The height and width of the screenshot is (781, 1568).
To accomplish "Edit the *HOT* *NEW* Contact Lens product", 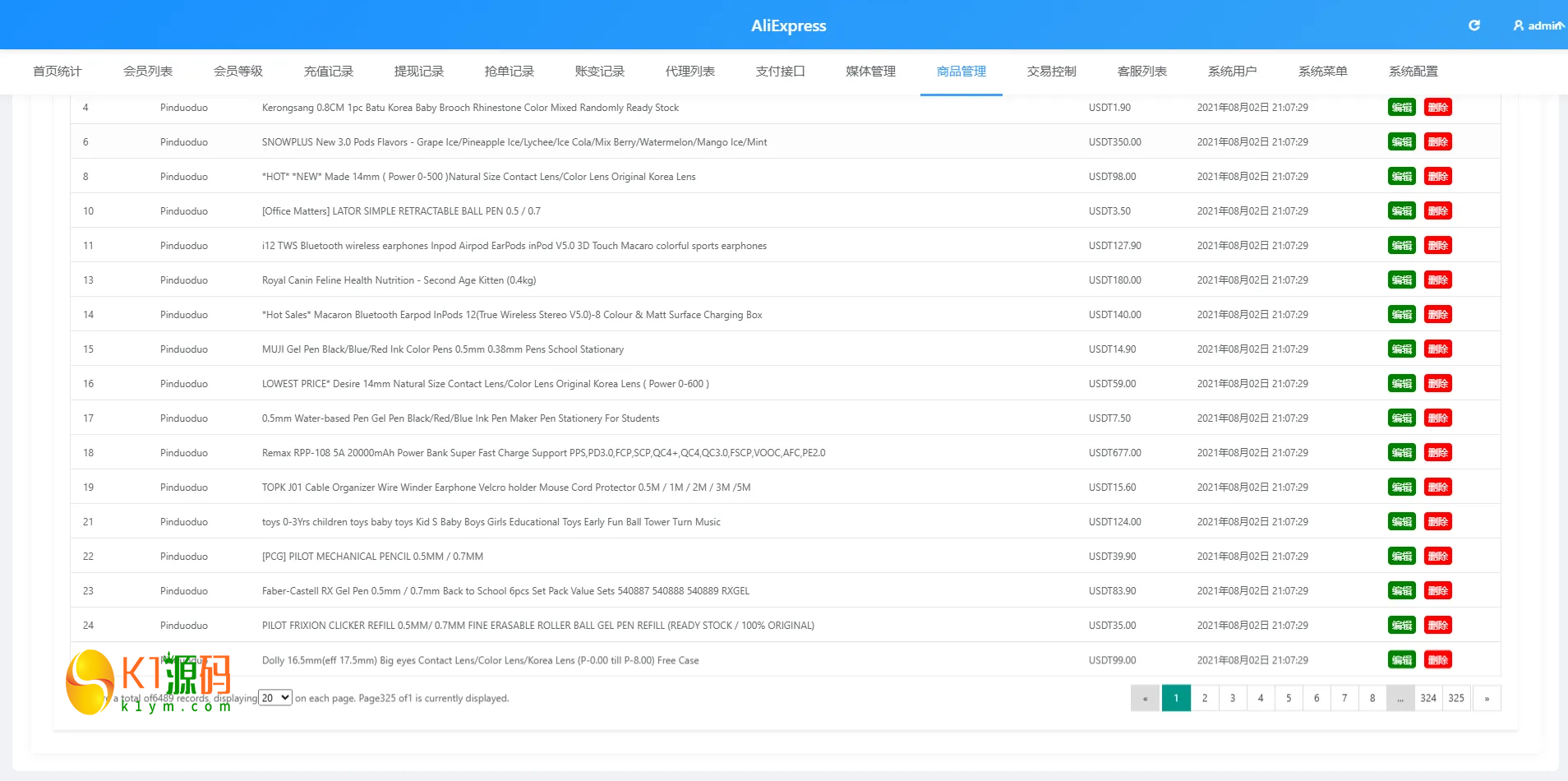I will (1402, 177).
